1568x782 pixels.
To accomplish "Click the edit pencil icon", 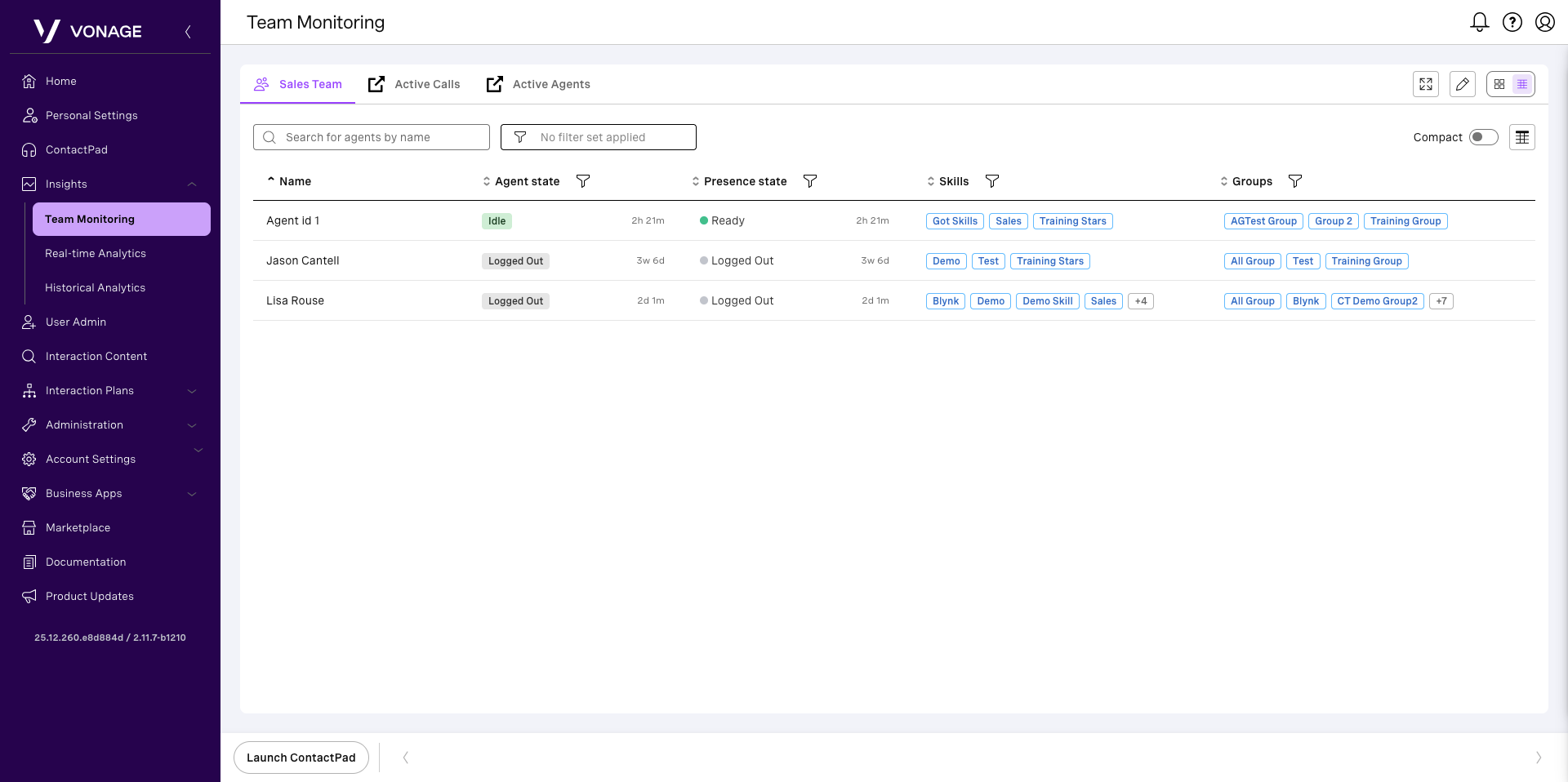I will (x=1463, y=84).
